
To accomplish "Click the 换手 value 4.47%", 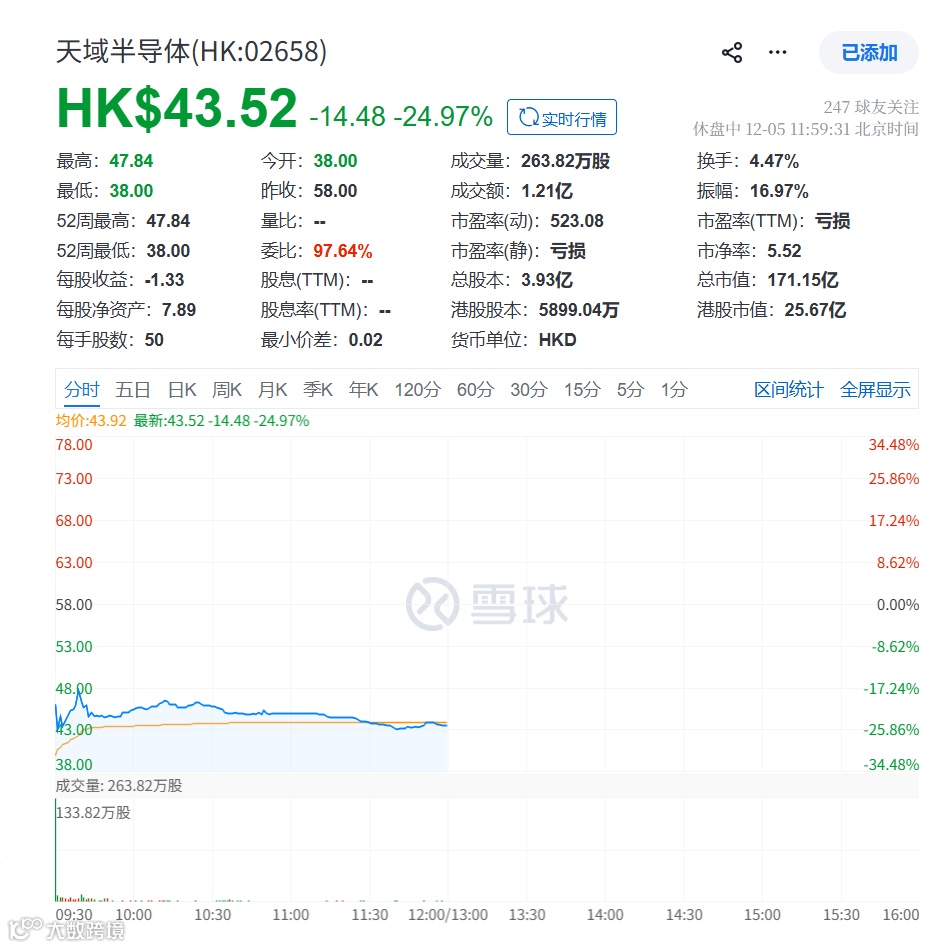I will 774,161.
